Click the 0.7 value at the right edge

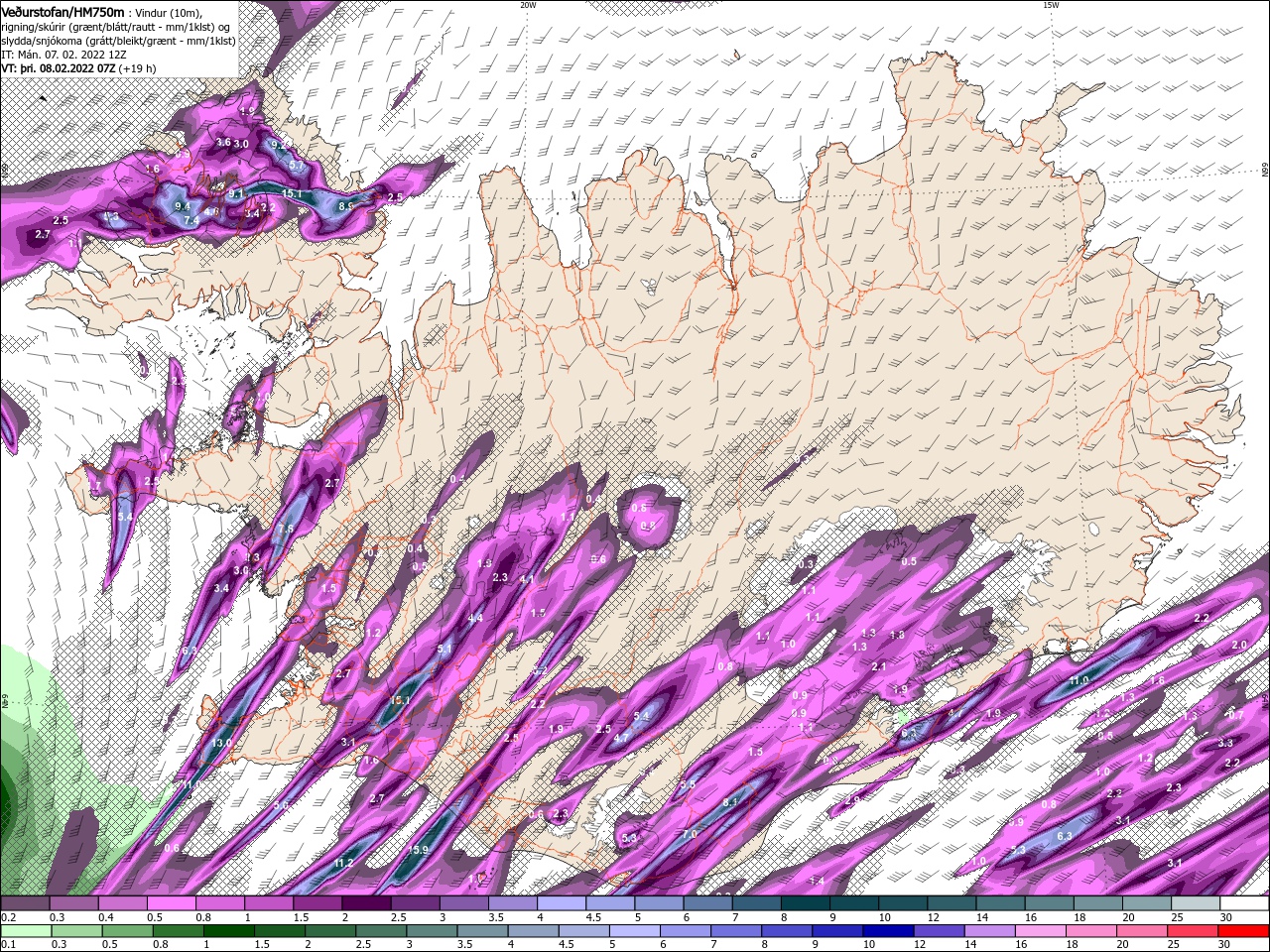click(1236, 715)
